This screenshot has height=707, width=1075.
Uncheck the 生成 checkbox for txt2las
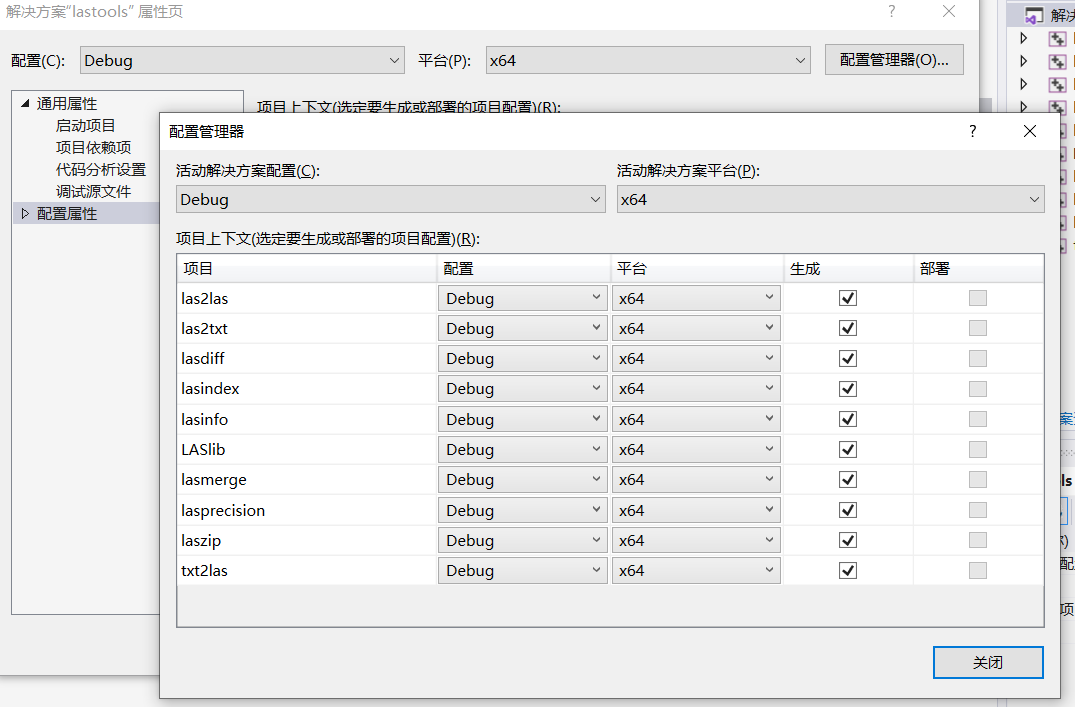(846, 570)
